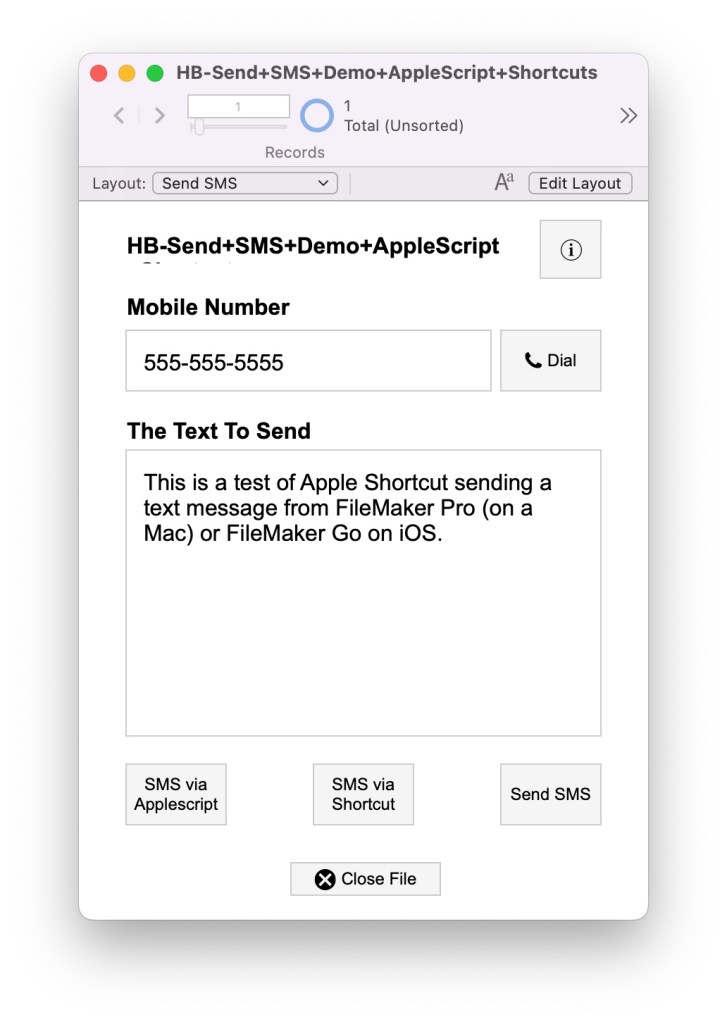Screen dimensions: 727x1024
Task: Click the yellow minimize window button
Action: 127,73
